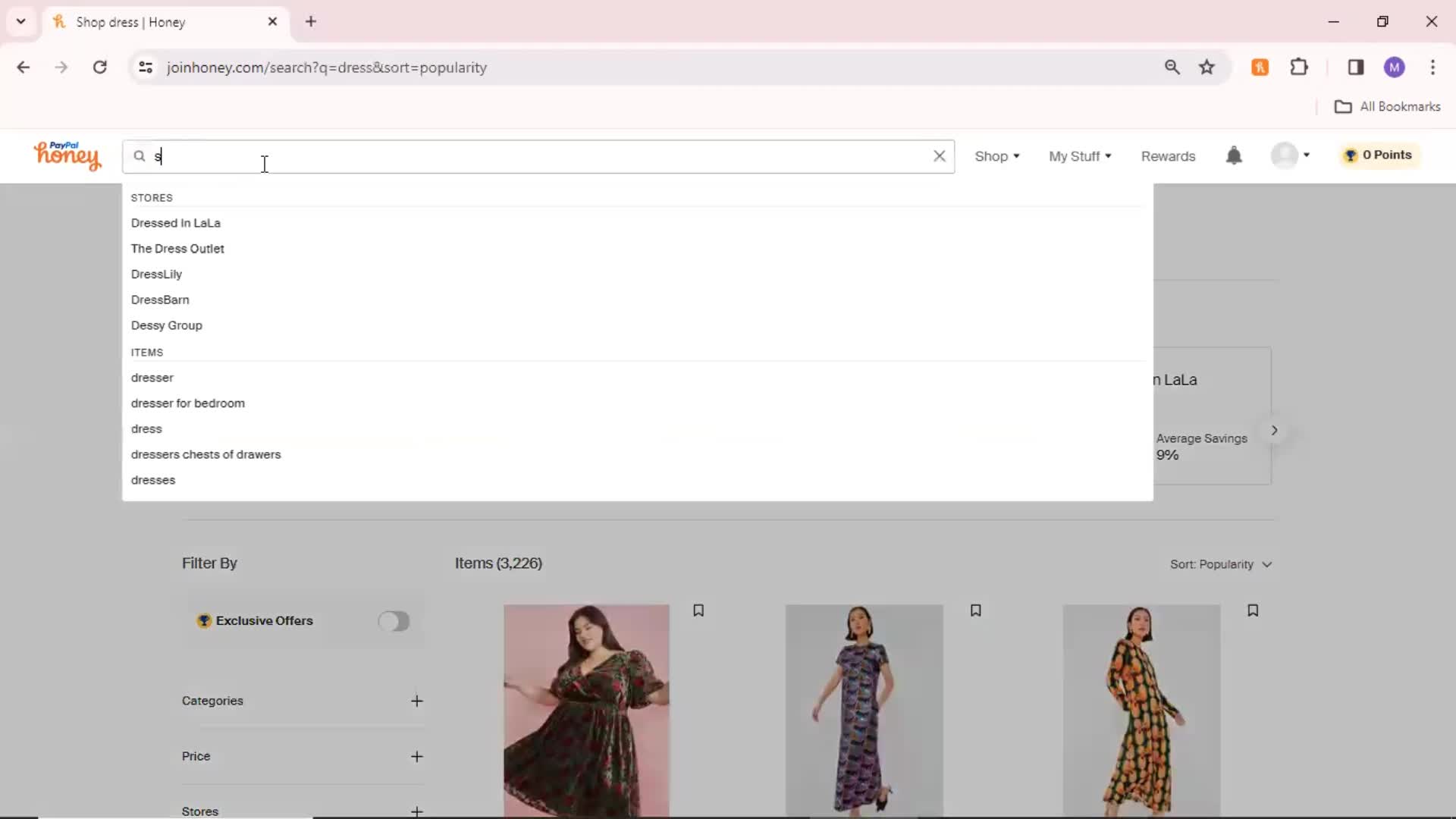Reload the current page
Screen dimensions: 1456x819
[100, 67]
